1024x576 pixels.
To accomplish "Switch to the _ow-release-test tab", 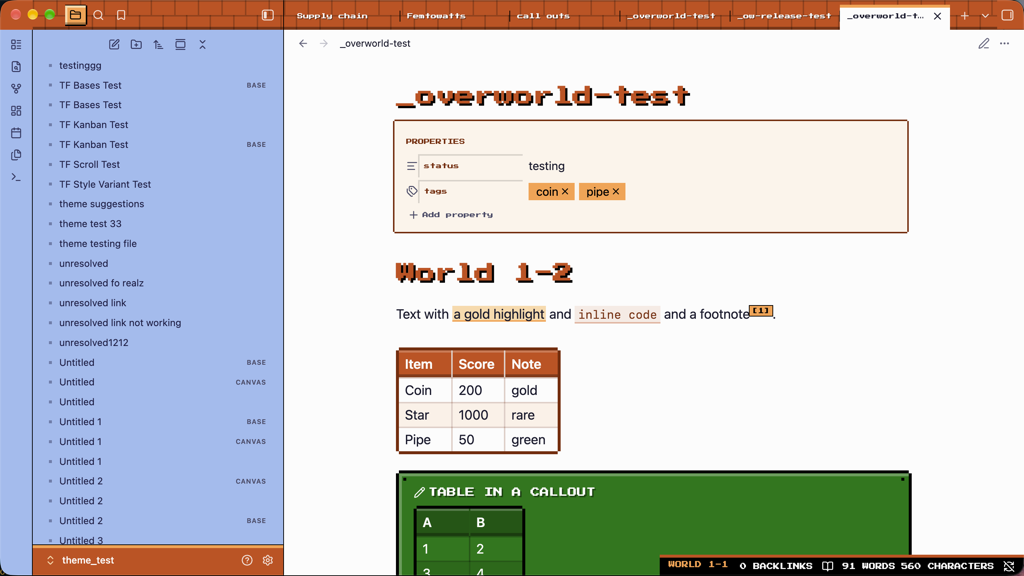I will tap(784, 16).
